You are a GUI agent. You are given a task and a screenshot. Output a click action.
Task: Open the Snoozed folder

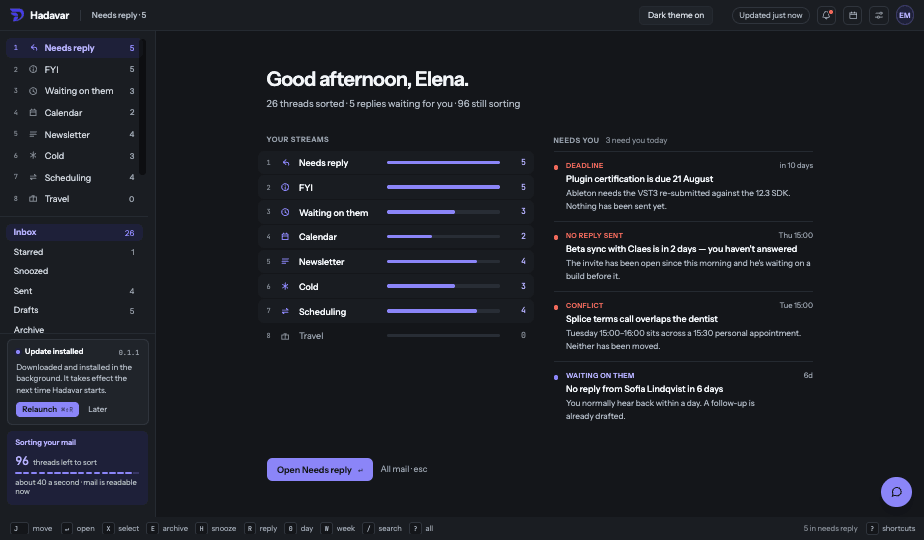click(x=74, y=271)
